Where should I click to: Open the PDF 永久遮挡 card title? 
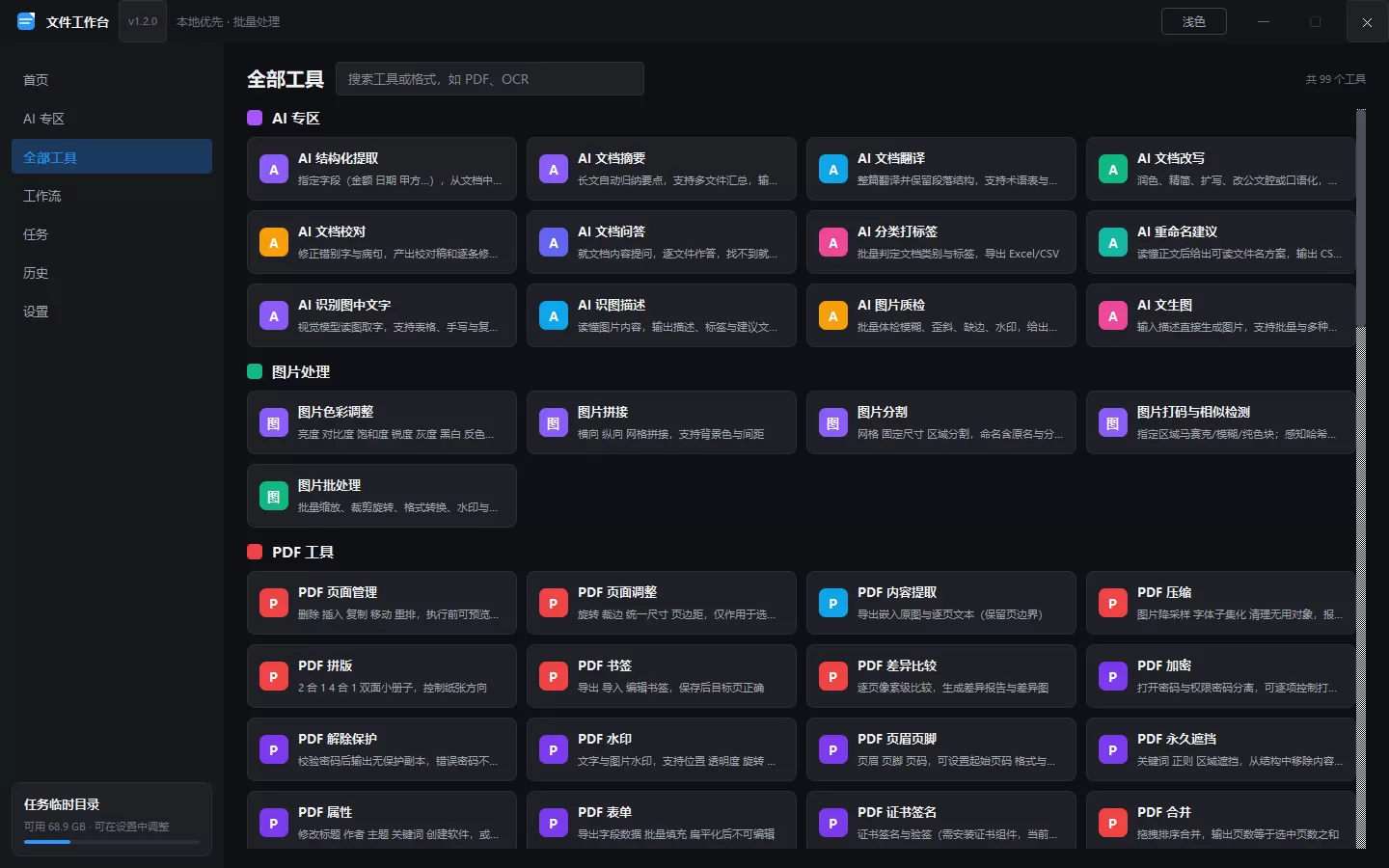click(1177, 739)
